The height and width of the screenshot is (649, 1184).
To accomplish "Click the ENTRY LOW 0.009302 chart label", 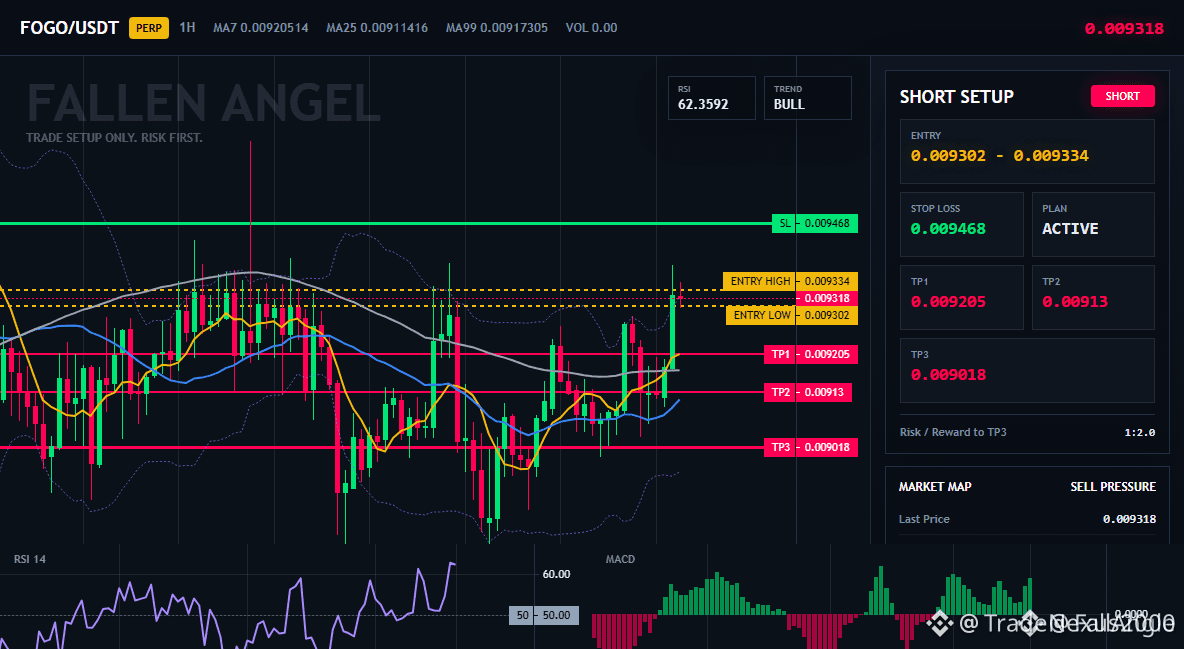I will tap(791, 315).
